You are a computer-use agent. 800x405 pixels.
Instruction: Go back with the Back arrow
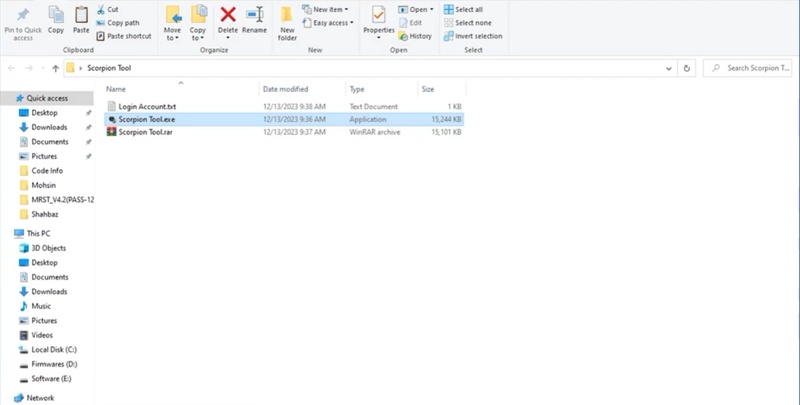12,68
